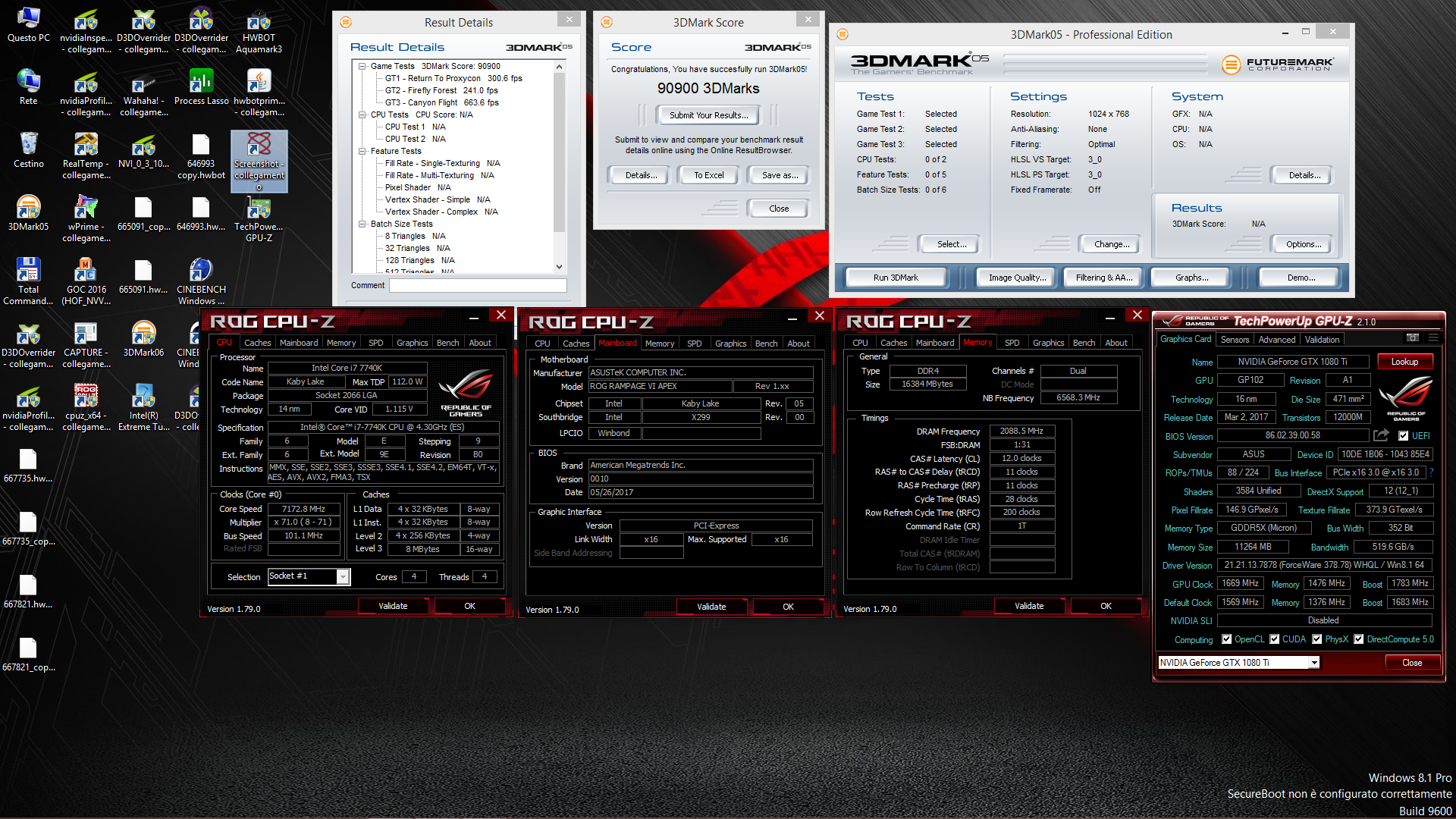Toggle the OpenCL checkbox
The image size is (1456, 819).
(x=1226, y=639)
